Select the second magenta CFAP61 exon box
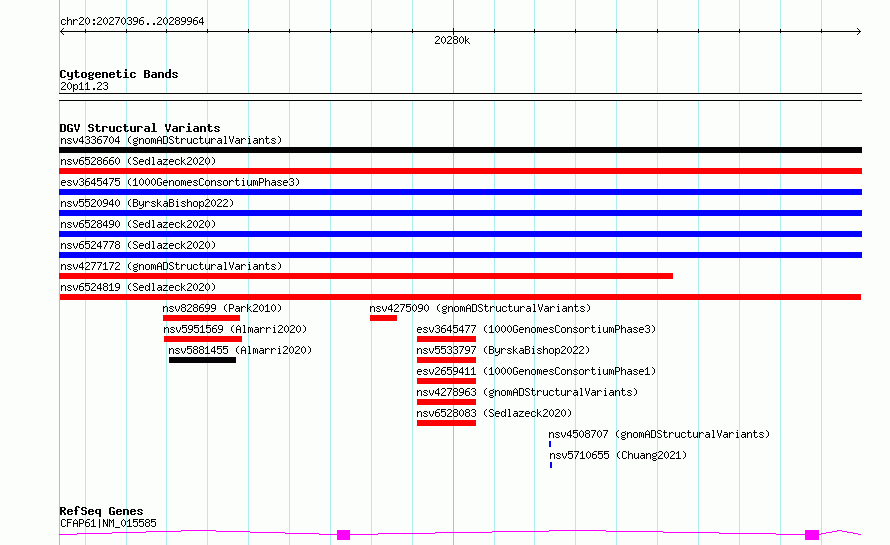 pyautogui.click(x=812, y=535)
